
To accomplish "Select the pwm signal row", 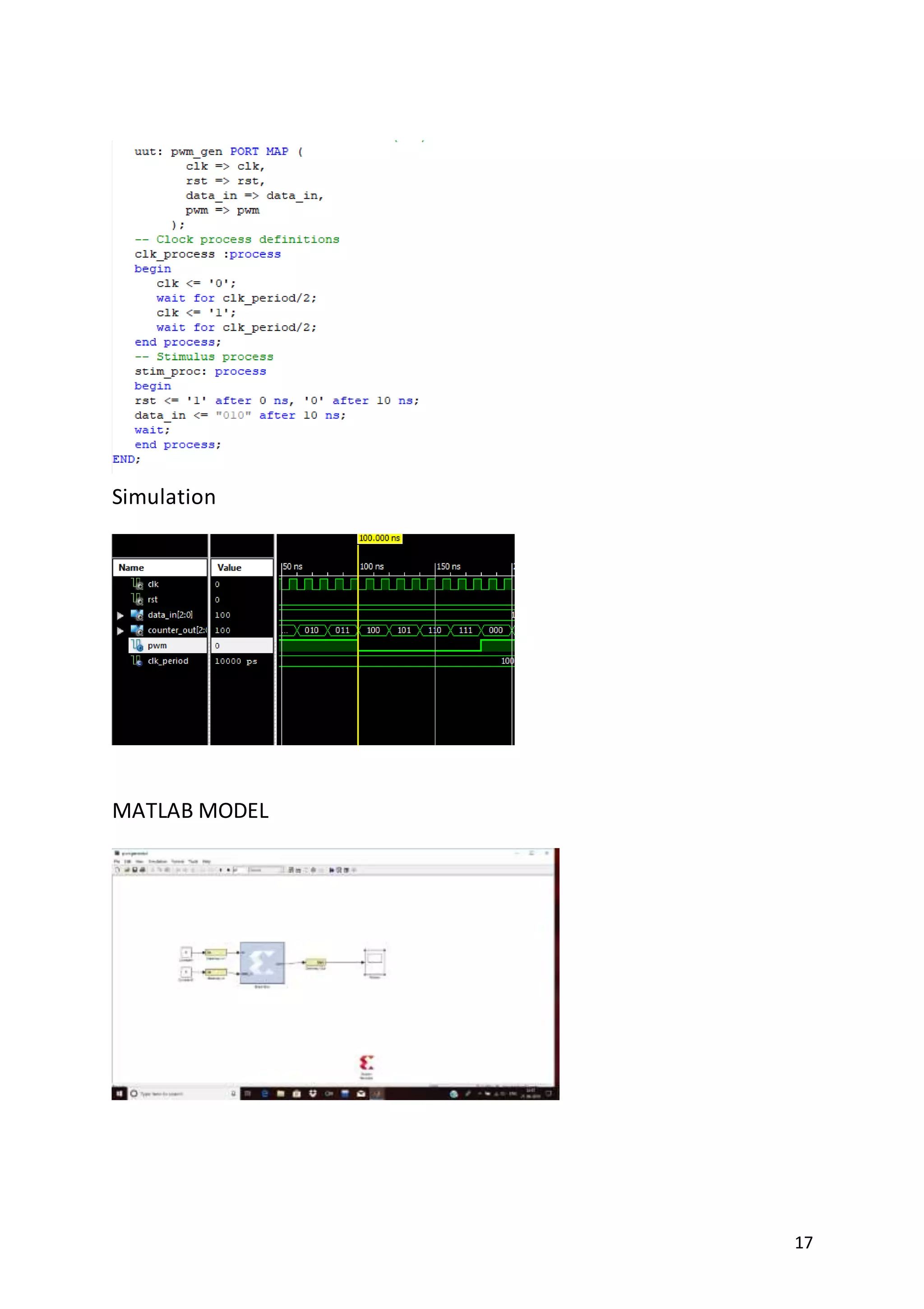I will [167, 645].
